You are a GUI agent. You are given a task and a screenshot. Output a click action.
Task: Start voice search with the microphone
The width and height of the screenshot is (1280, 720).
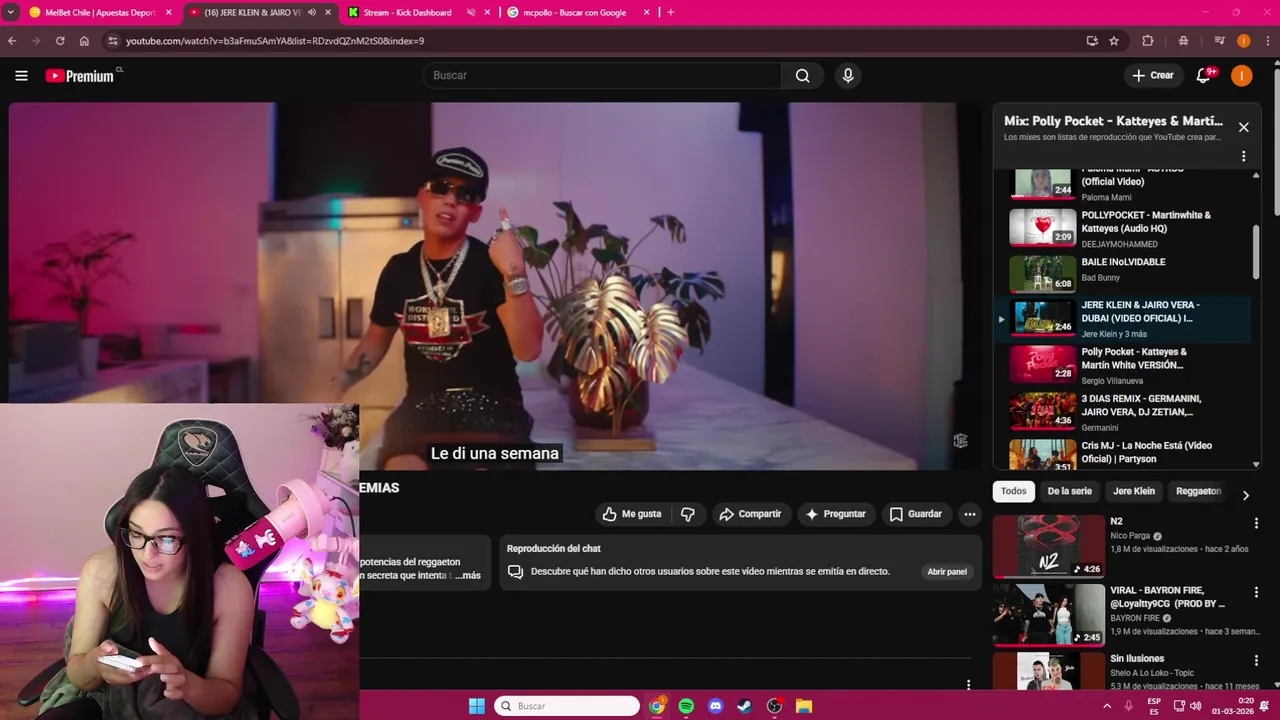(x=848, y=76)
